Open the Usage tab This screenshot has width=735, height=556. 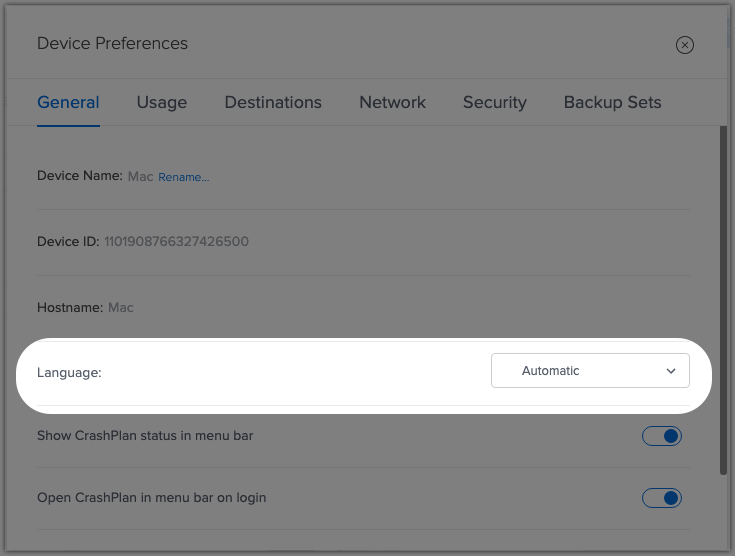point(162,102)
